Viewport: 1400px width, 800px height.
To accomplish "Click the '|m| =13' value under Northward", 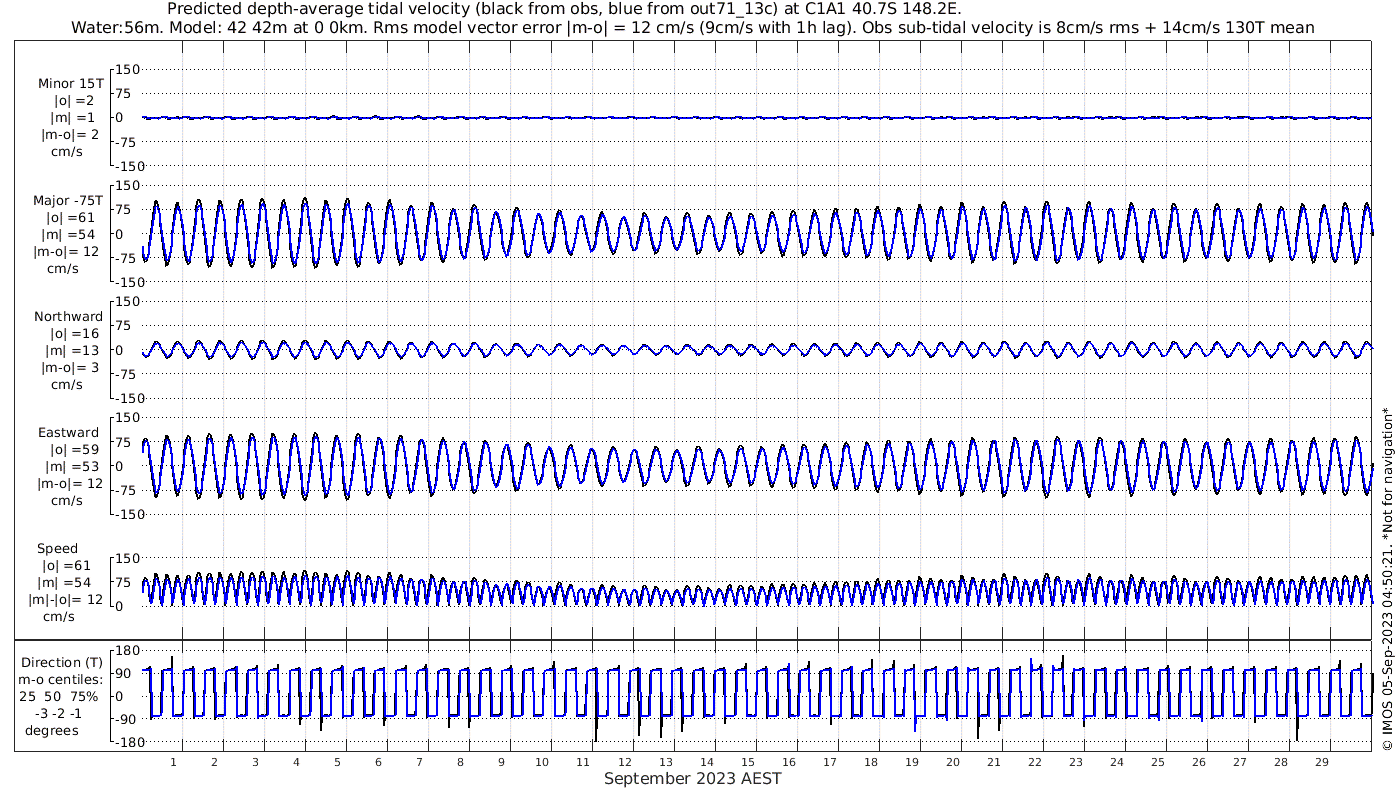I will click(x=70, y=350).
